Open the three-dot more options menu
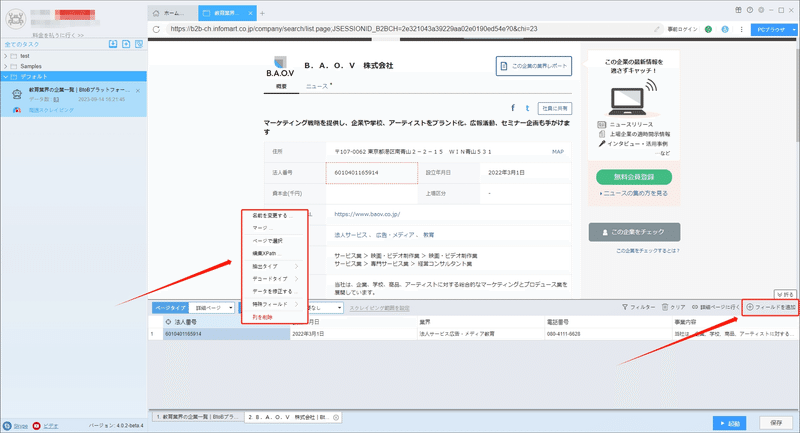 pos(741,30)
